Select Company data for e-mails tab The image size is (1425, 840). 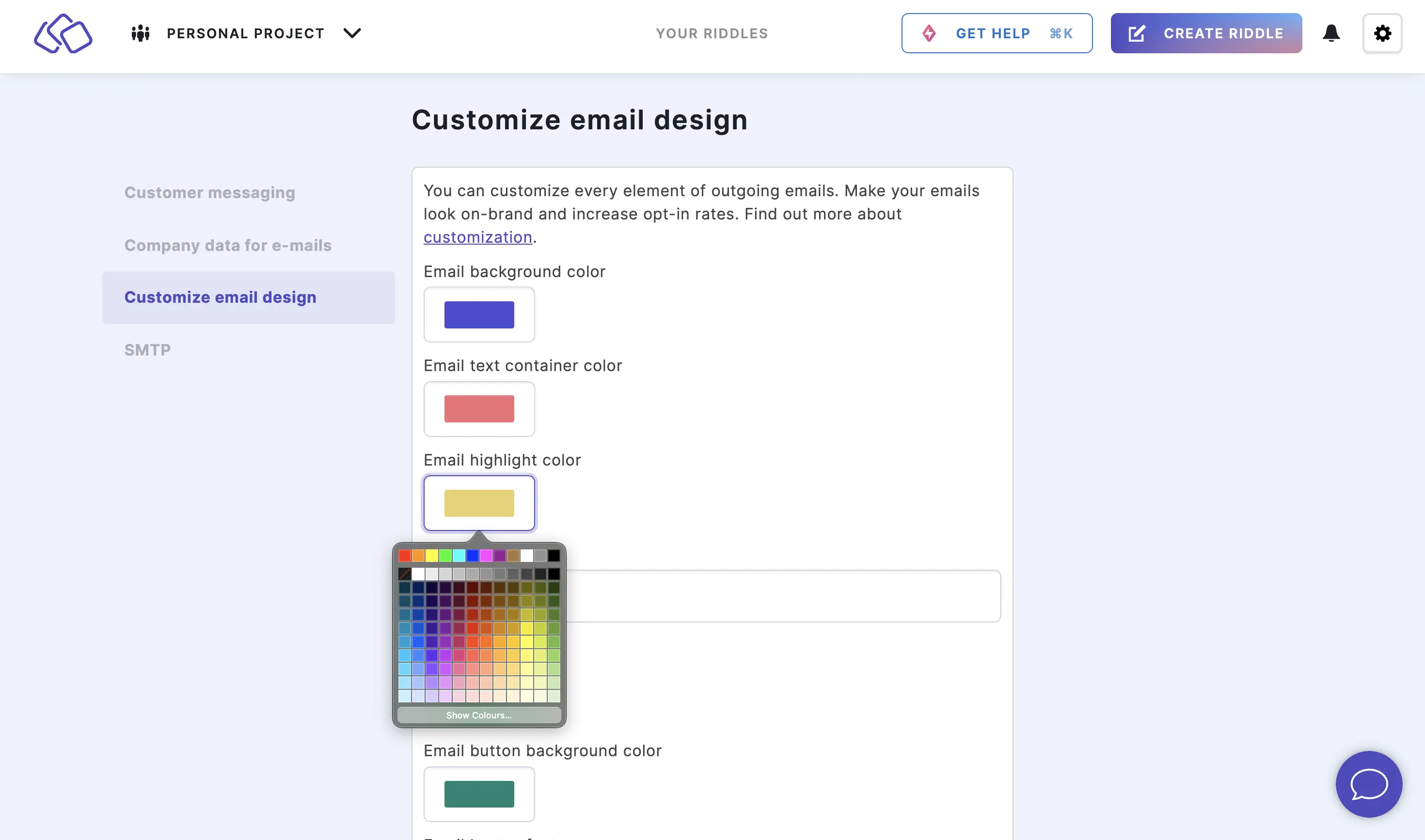click(228, 245)
